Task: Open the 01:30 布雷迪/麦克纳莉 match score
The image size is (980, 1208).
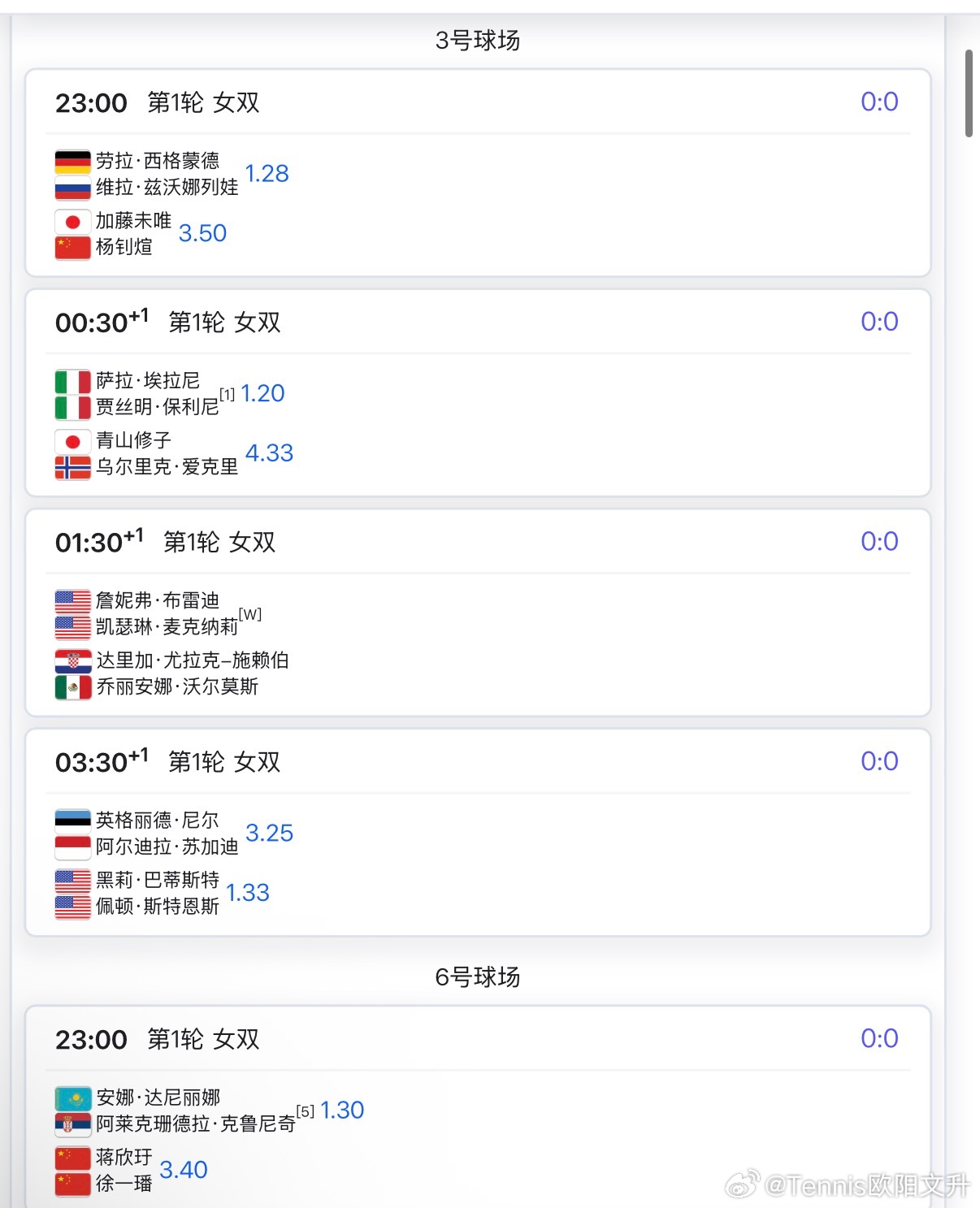Action: click(x=879, y=542)
